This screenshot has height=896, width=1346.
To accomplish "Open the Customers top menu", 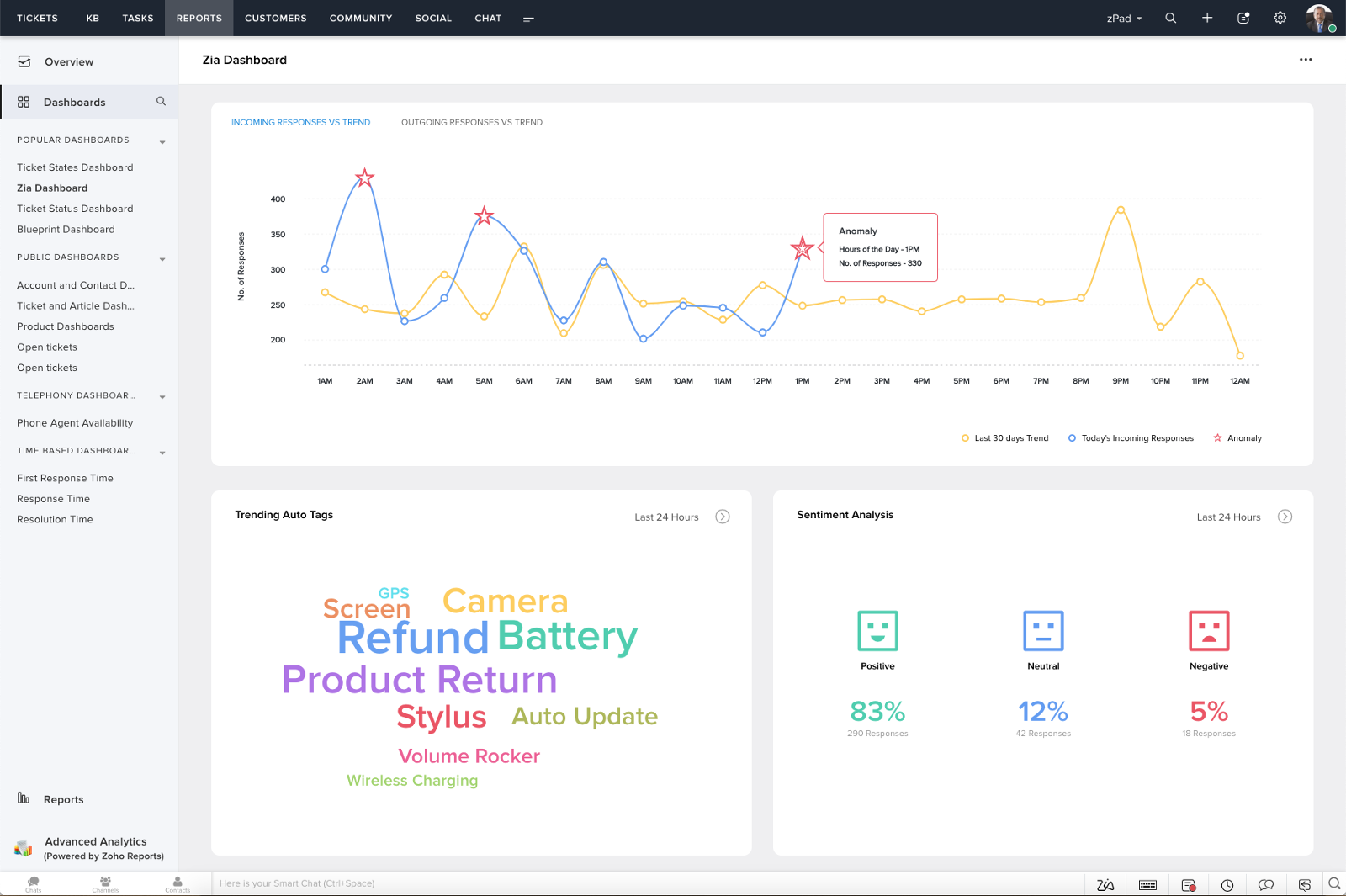I will pyautogui.click(x=276, y=18).
